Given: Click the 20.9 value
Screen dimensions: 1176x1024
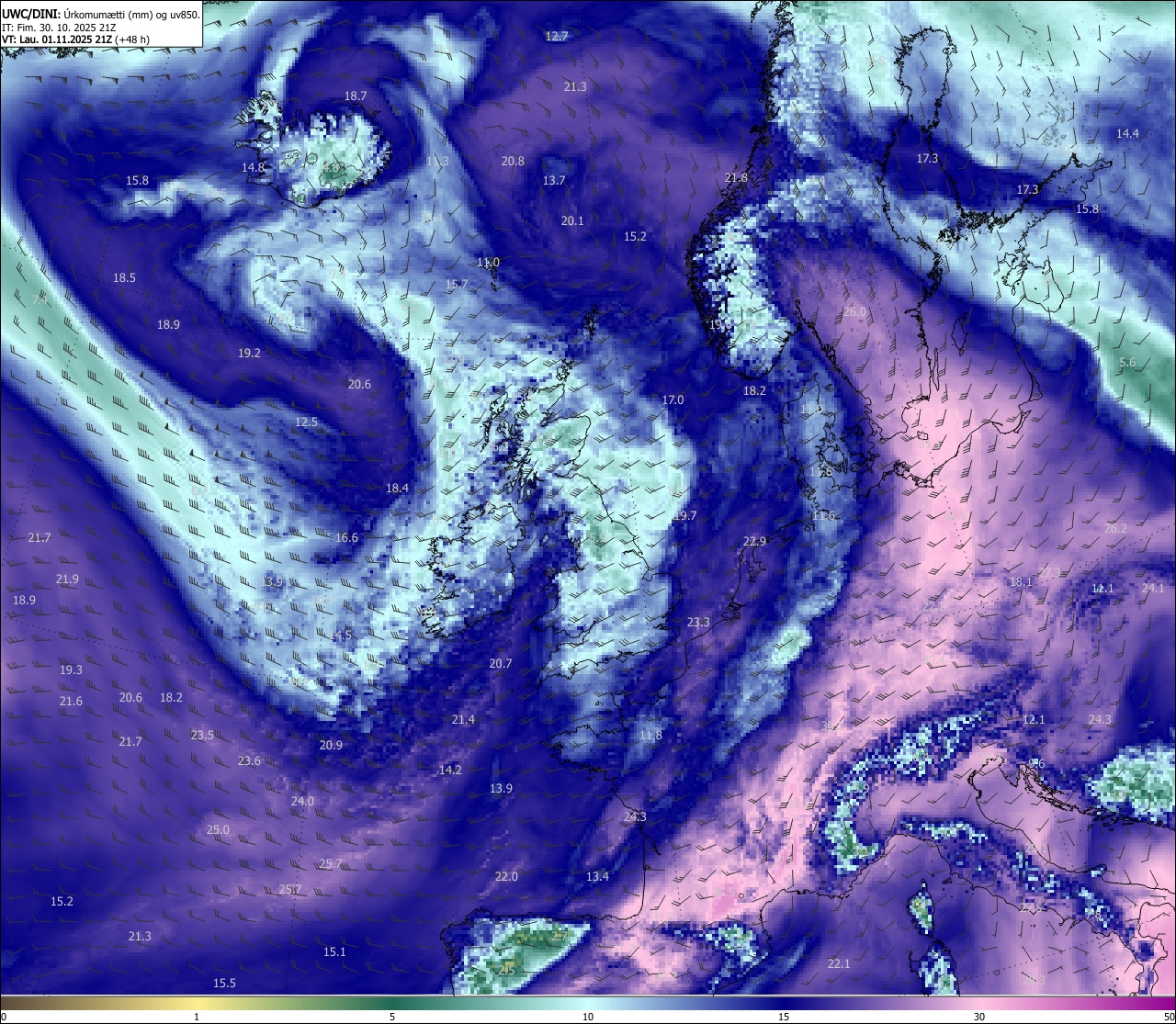Looking at the screenshot, I should click(x=331, y=745).
